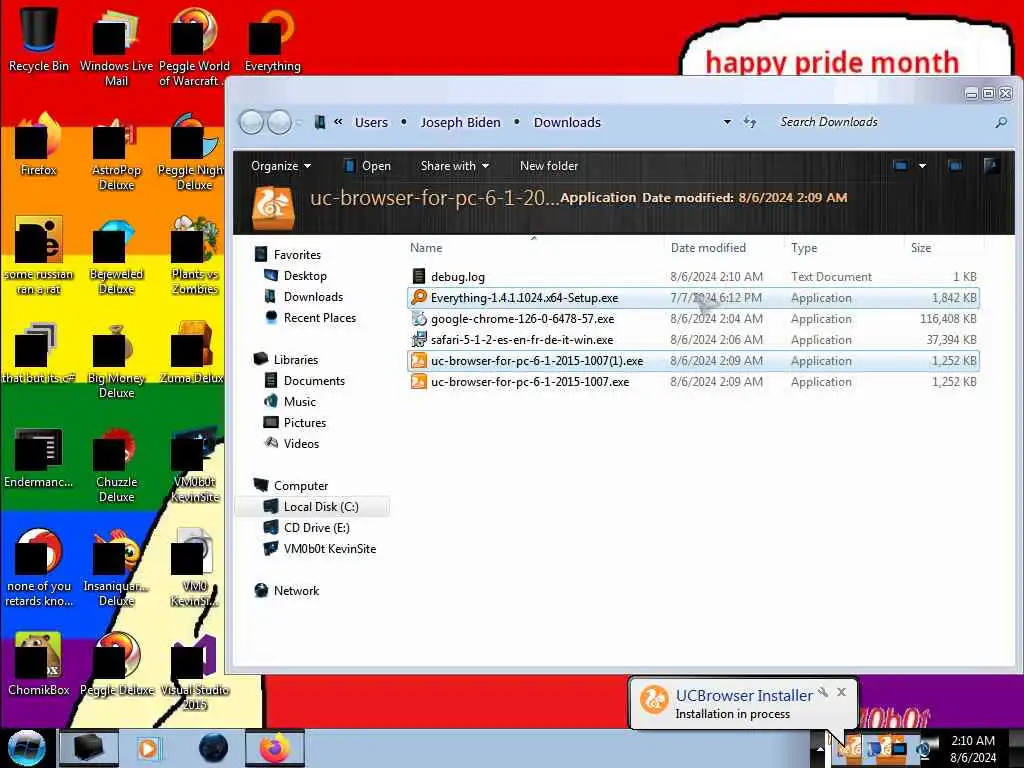The height and width of the screenshot is (768, 1024).
Task: Open Visual Studio 2015 desktop icon
Action: [x=195, y=671]
